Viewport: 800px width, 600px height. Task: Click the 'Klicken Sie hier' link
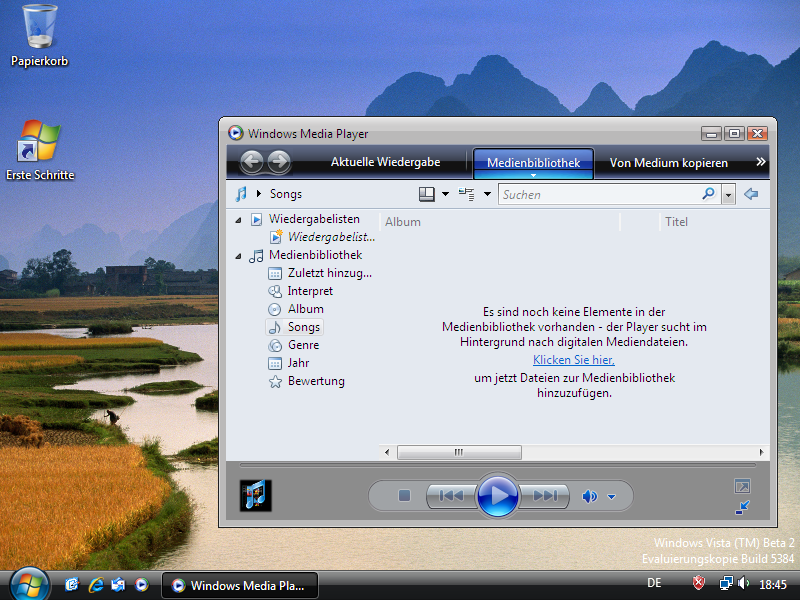573,360
